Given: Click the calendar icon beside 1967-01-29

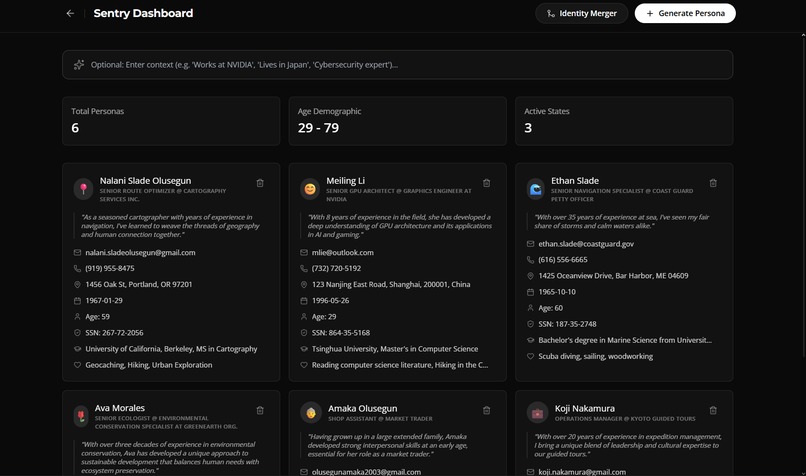Looking at the screenshot, I should (x=77, y=301).
